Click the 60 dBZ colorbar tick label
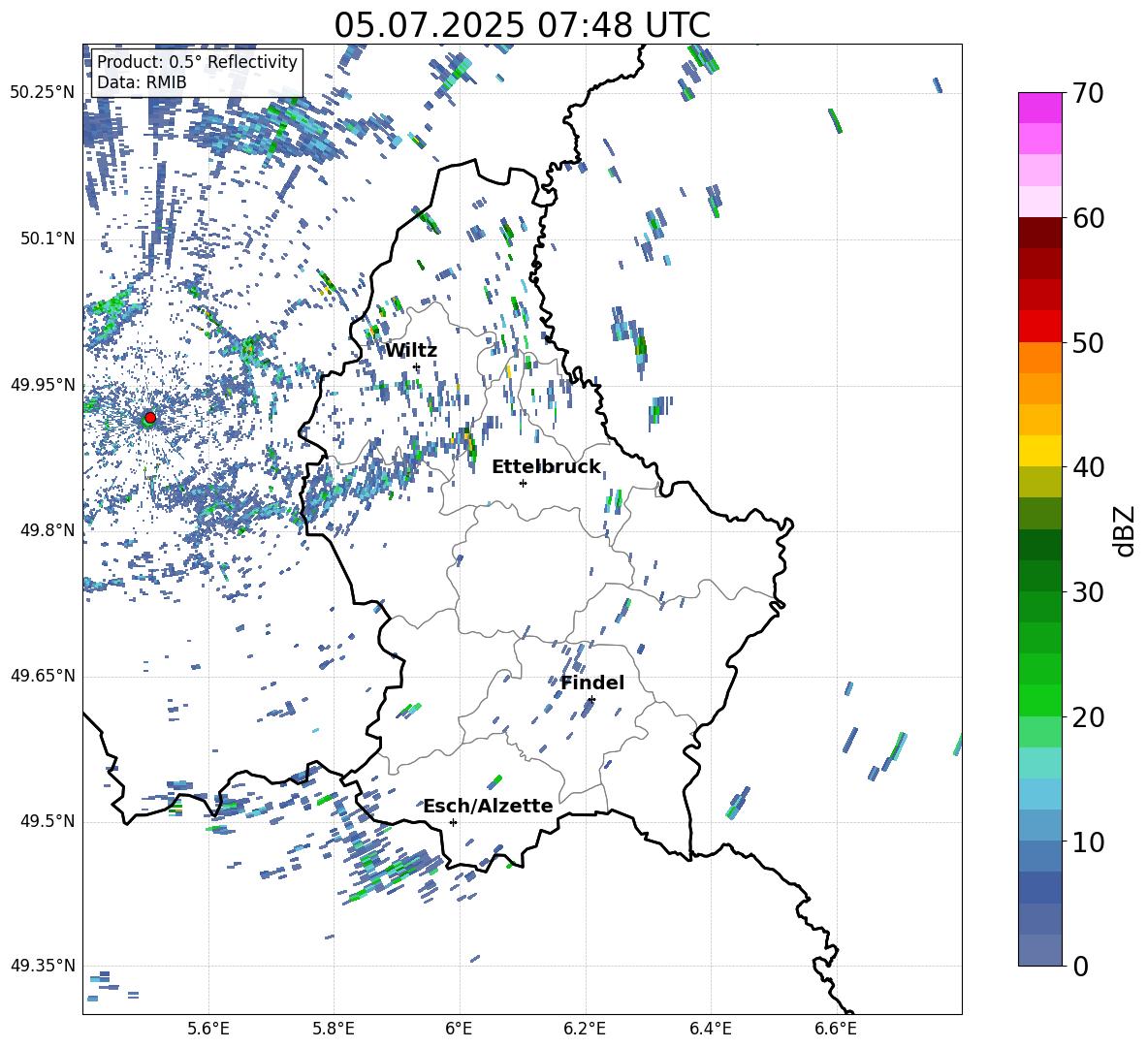The width and height of the screenshot is (1148, 1048). tap(1088, 218)
